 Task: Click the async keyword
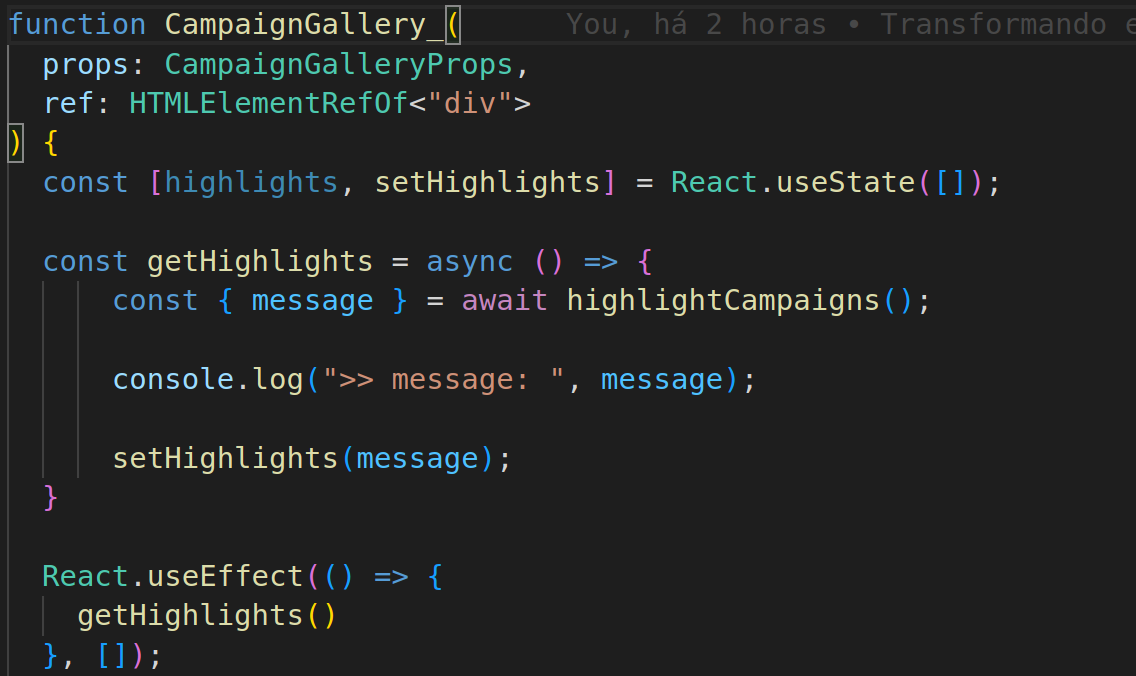[x=469, y=261]
